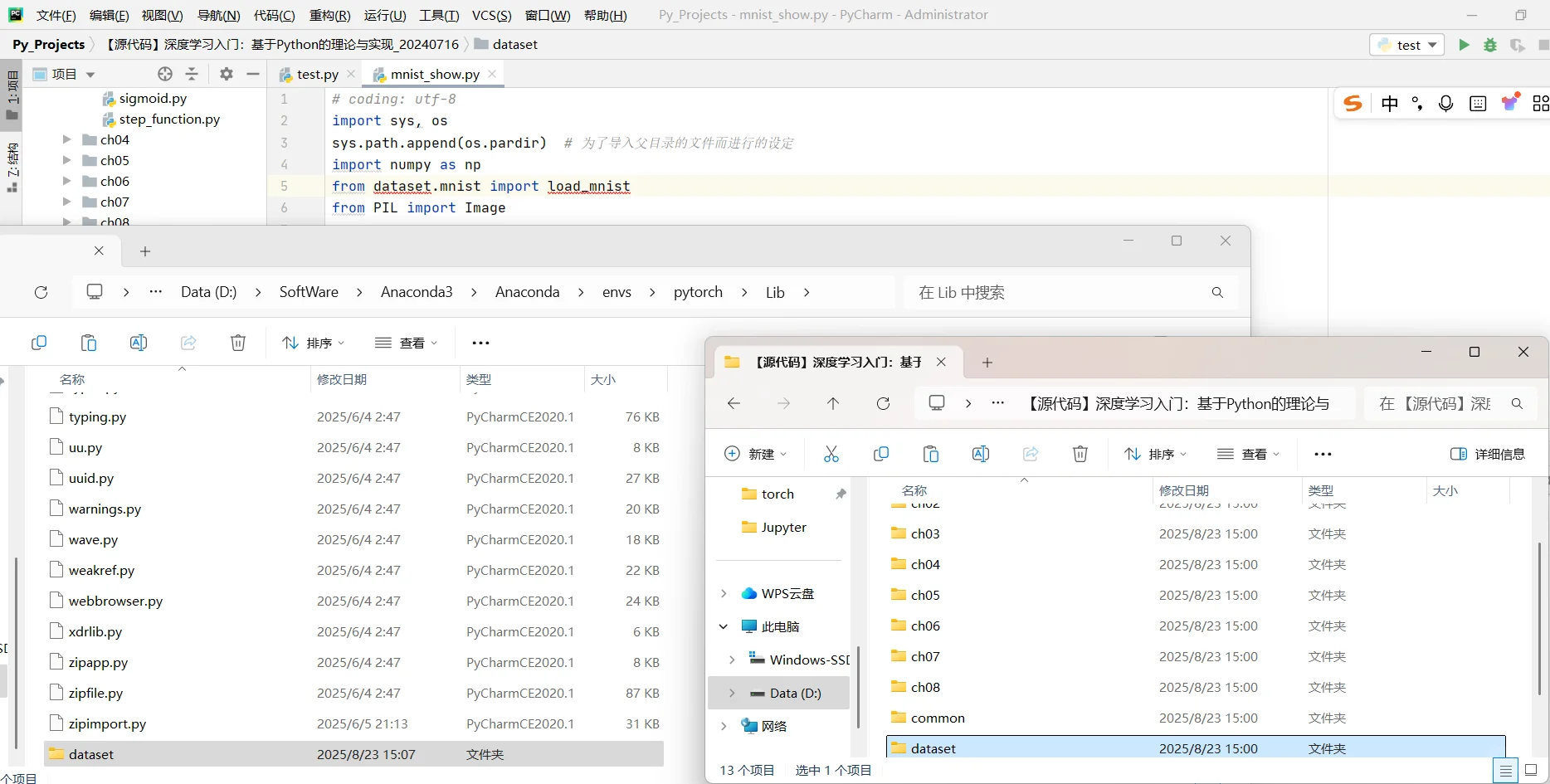The image size is (1550, 784).
Task: Click SoftWare in the Lib window address path
Action: pyautogui.click(x=309, y=292)
